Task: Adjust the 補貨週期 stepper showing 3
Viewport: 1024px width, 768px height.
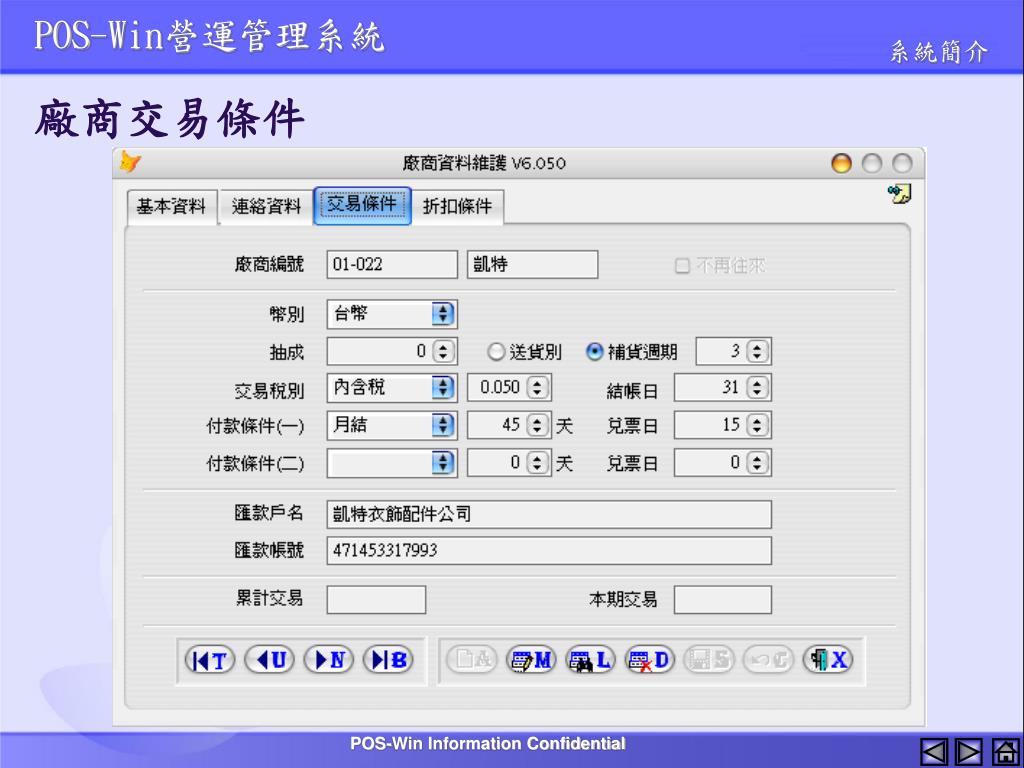Action: pos(756,351)
